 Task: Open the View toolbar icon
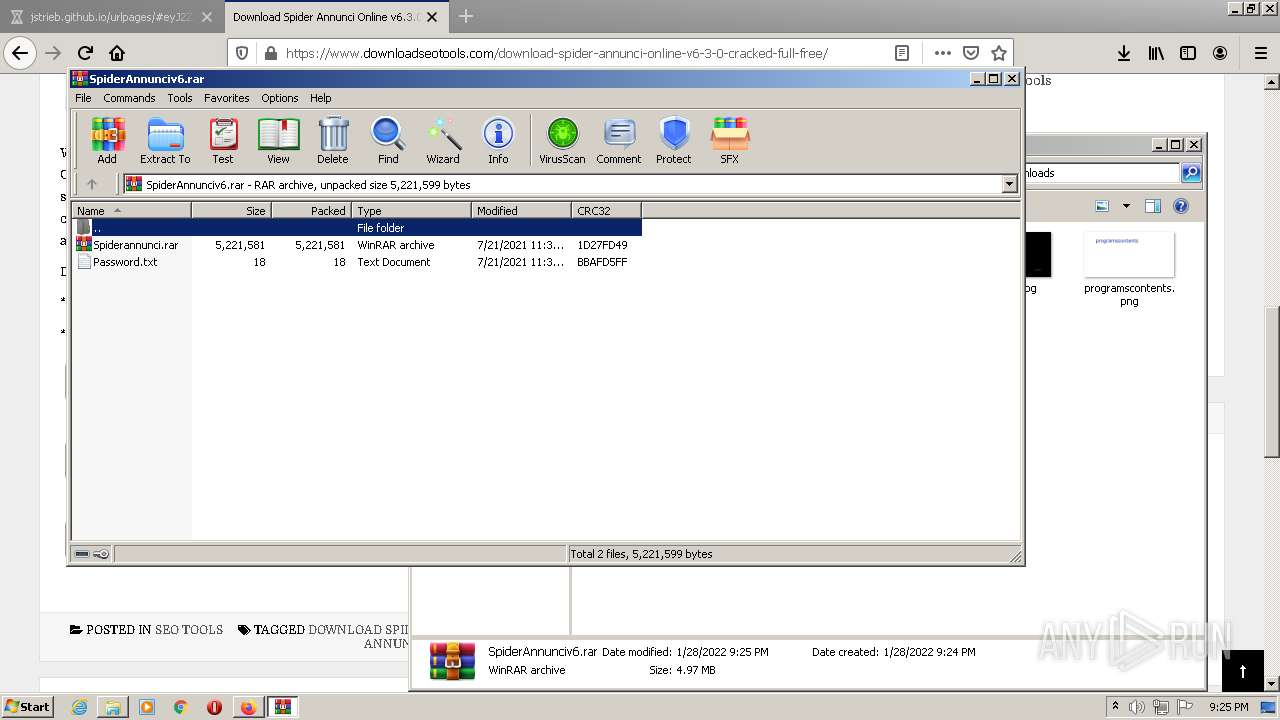(x=278, y=140)
